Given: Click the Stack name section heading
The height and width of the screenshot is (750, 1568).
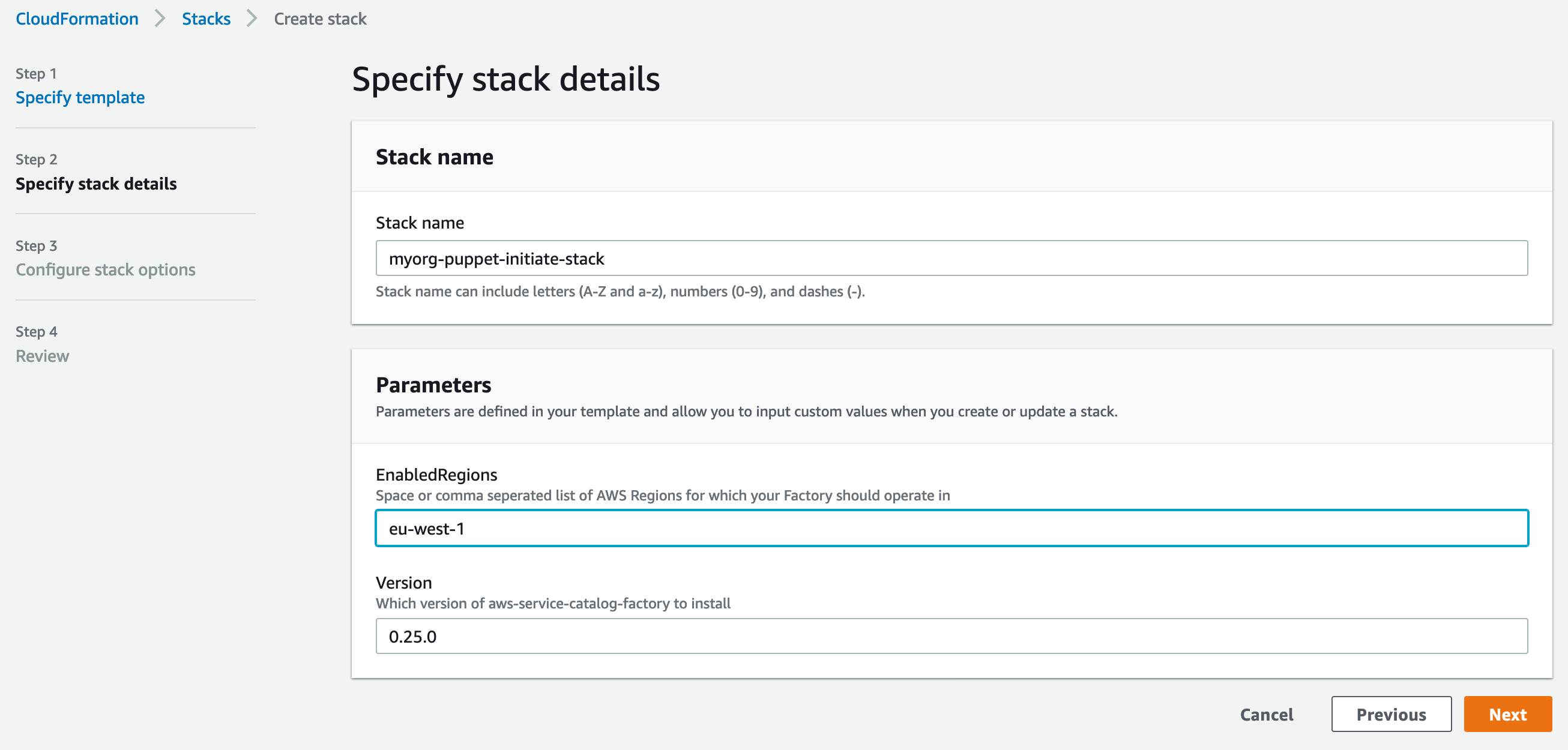Looking at the screenshot, I should [x=435, y=157].
